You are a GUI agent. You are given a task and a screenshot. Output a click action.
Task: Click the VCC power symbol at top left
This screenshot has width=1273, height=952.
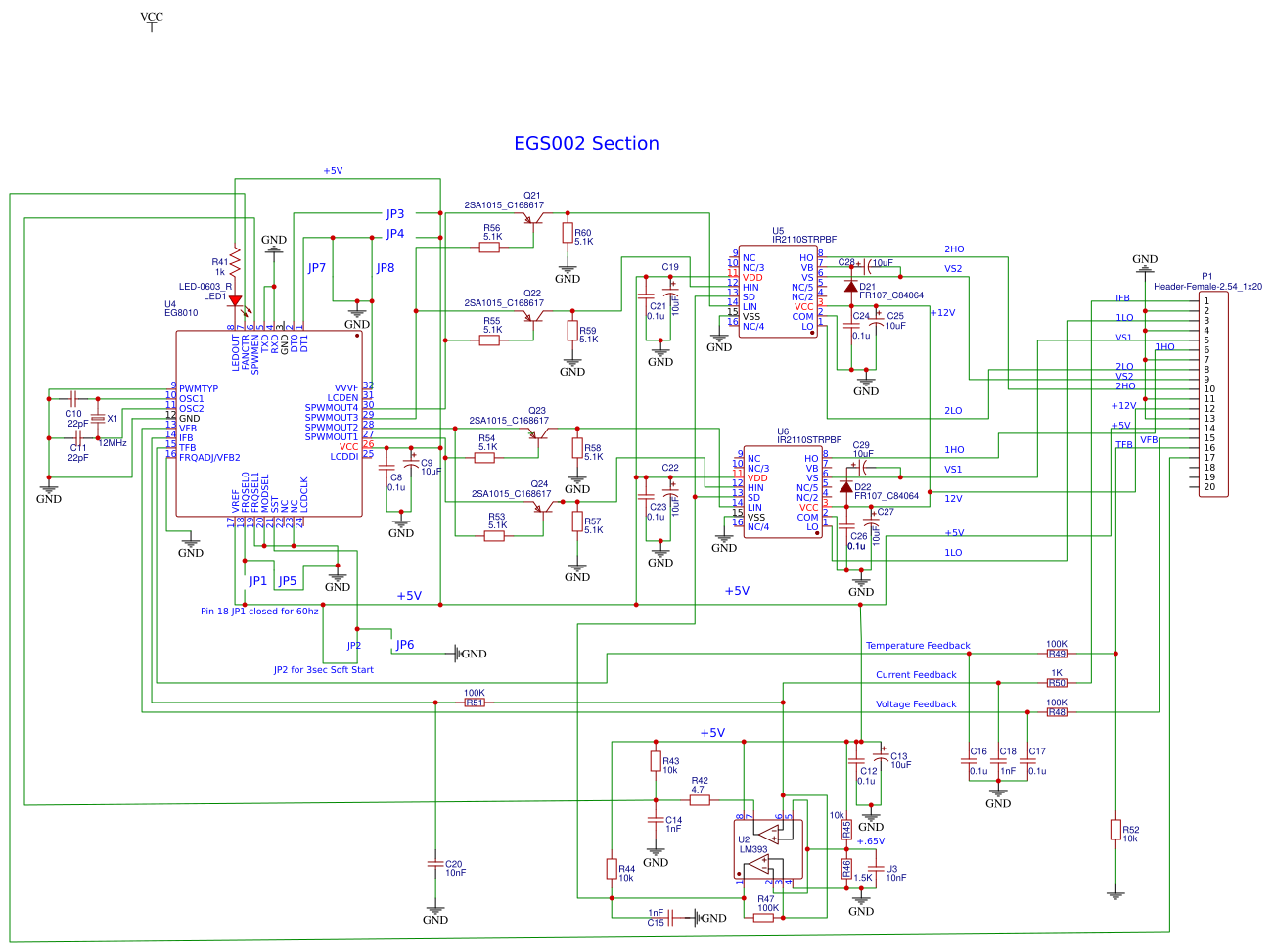click(152, 21)
